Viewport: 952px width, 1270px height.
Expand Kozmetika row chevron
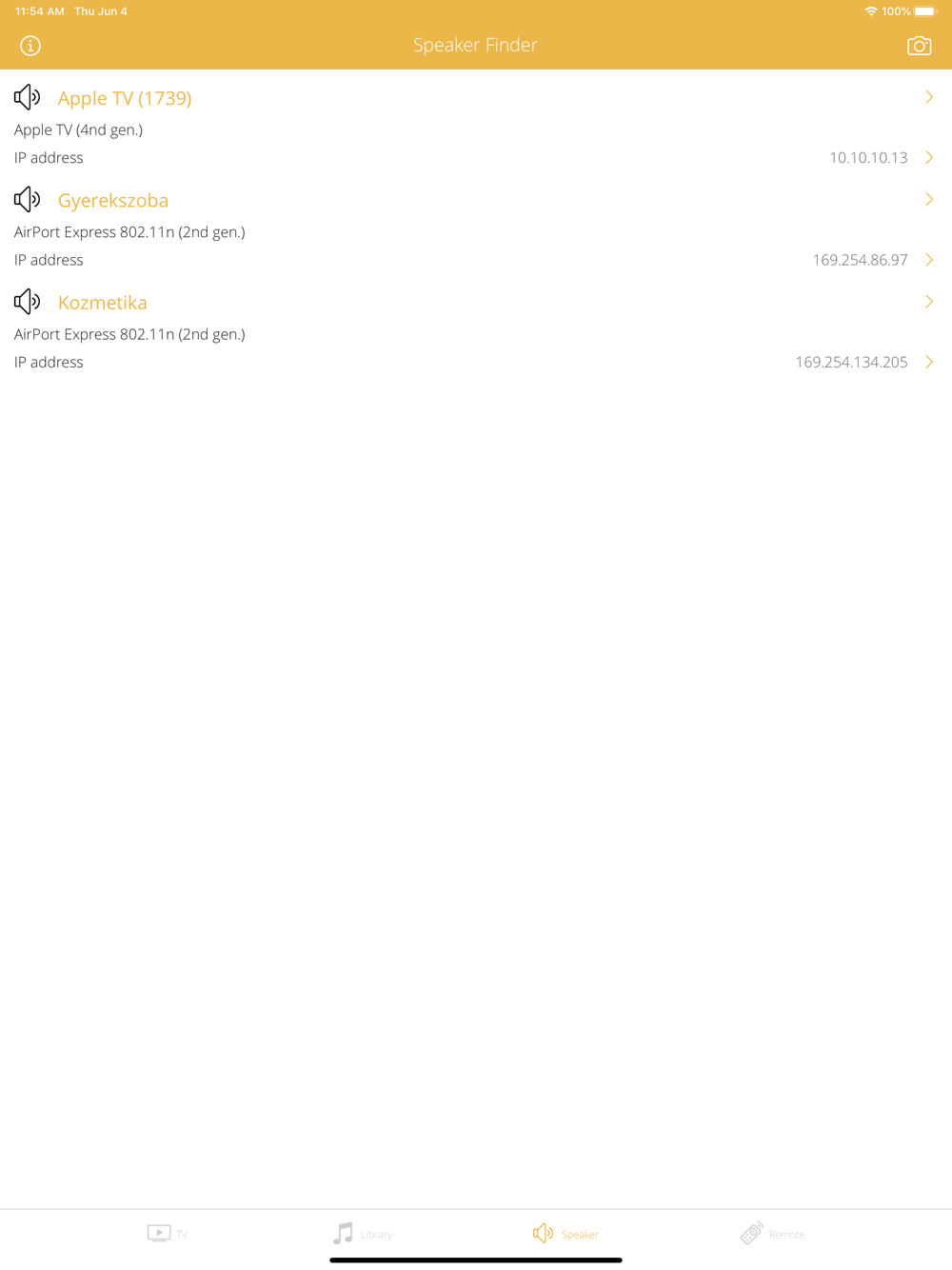pos(929,302)
